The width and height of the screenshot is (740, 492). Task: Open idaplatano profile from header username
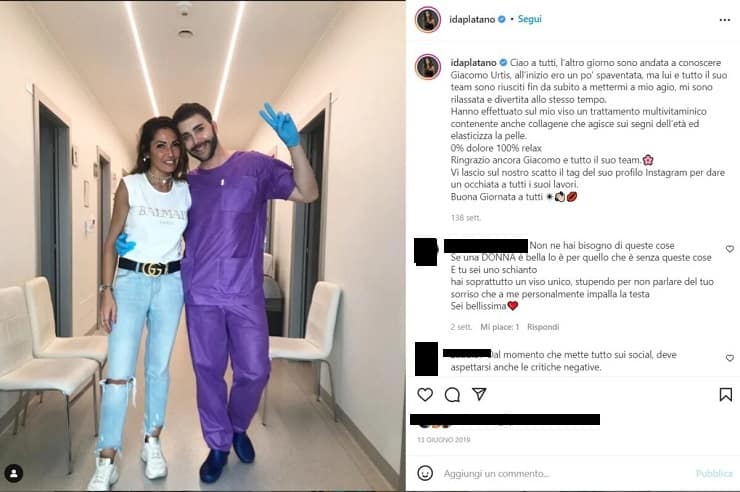tap(472, 19)
